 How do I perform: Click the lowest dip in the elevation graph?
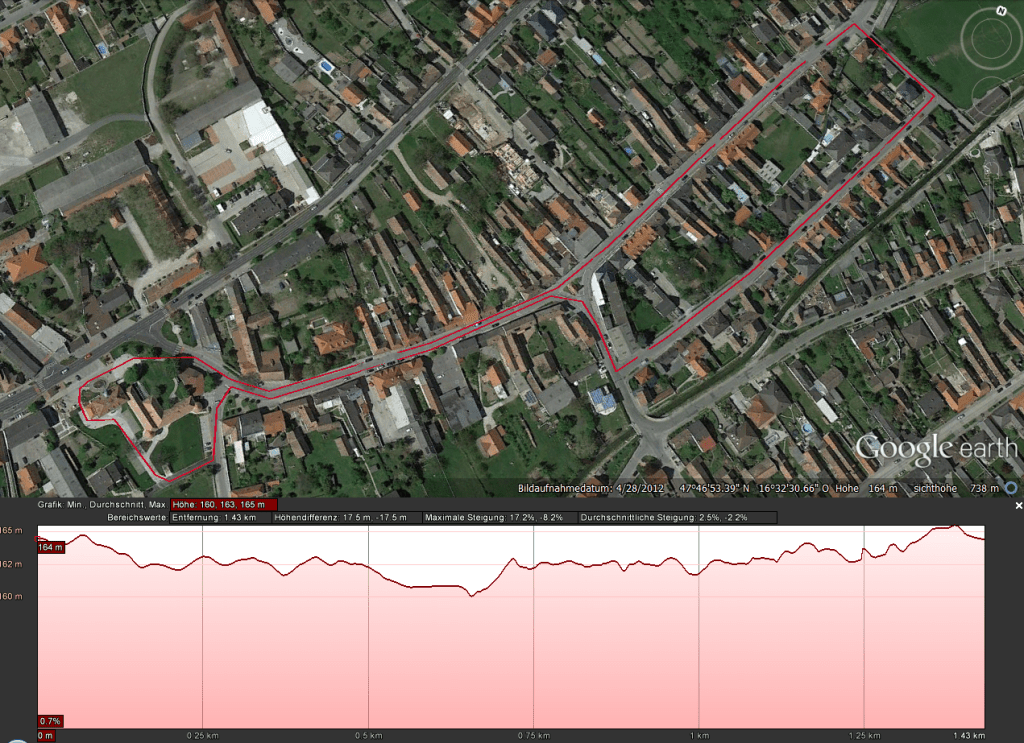tap(471, 595)
